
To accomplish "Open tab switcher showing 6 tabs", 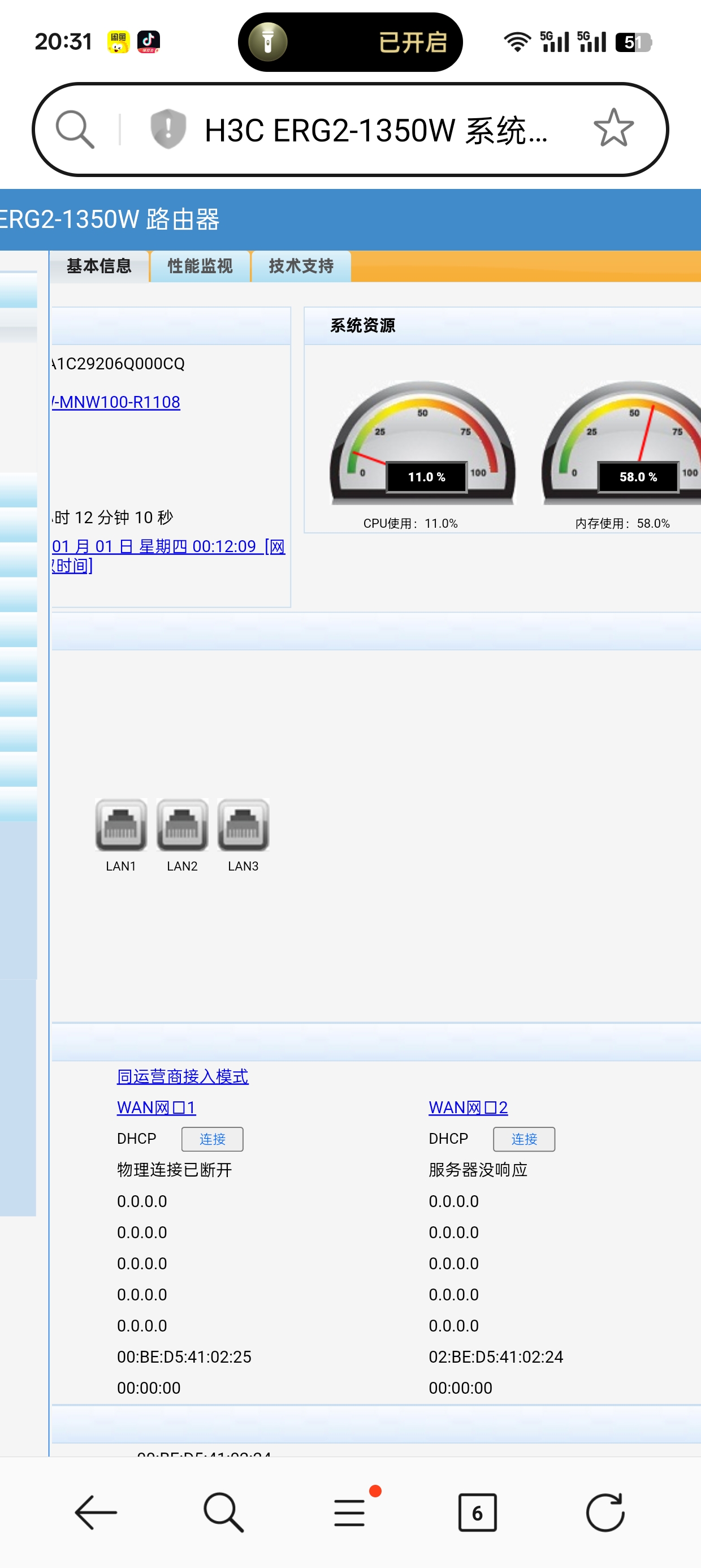I will (477, 1512).
